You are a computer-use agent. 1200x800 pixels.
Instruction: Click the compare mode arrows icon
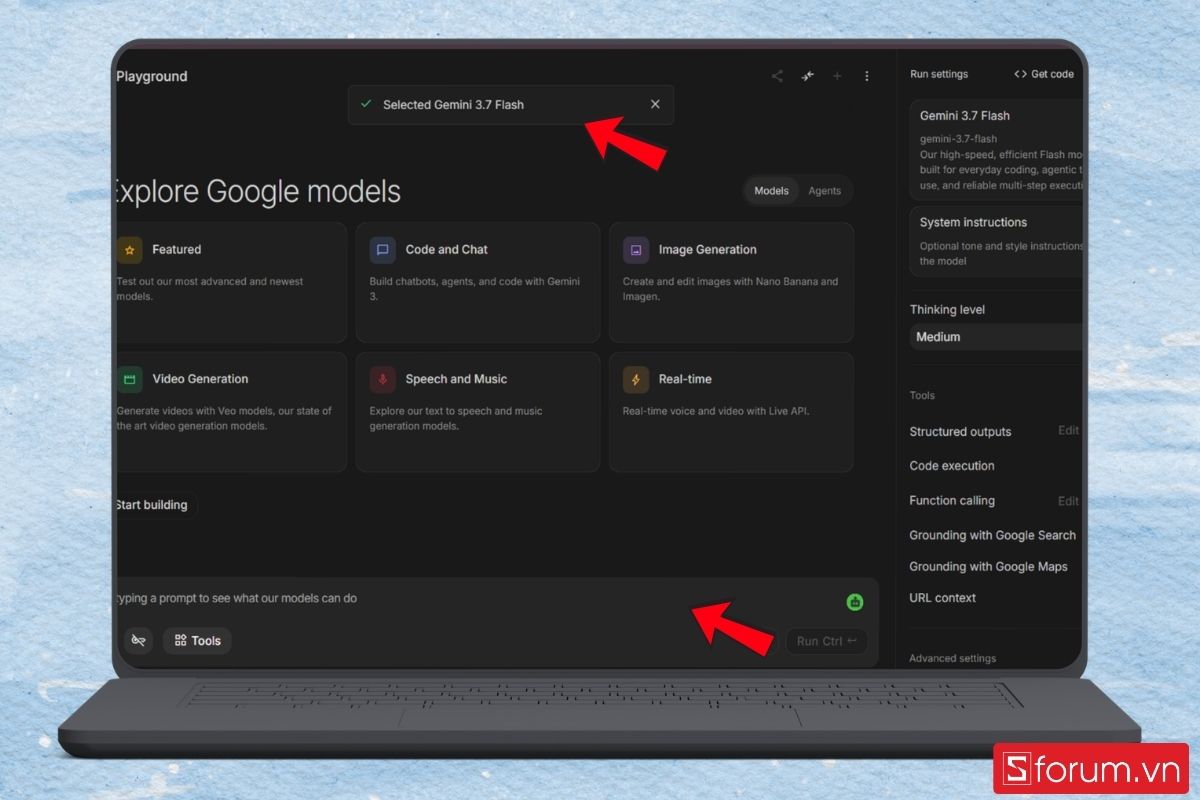pyautogui.click(x=807, y=76)
